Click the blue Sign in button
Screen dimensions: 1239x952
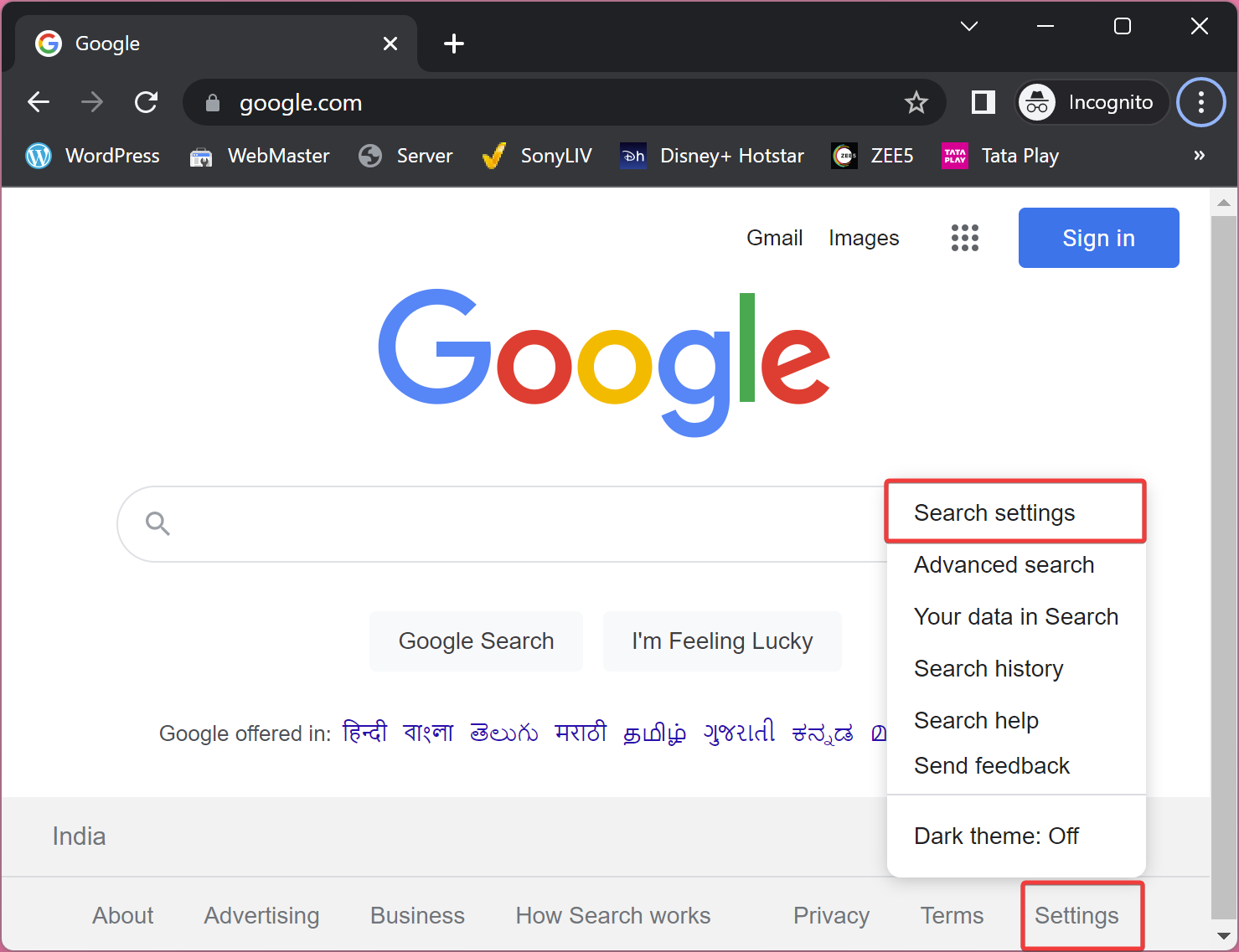click(x=1098, y=238)
